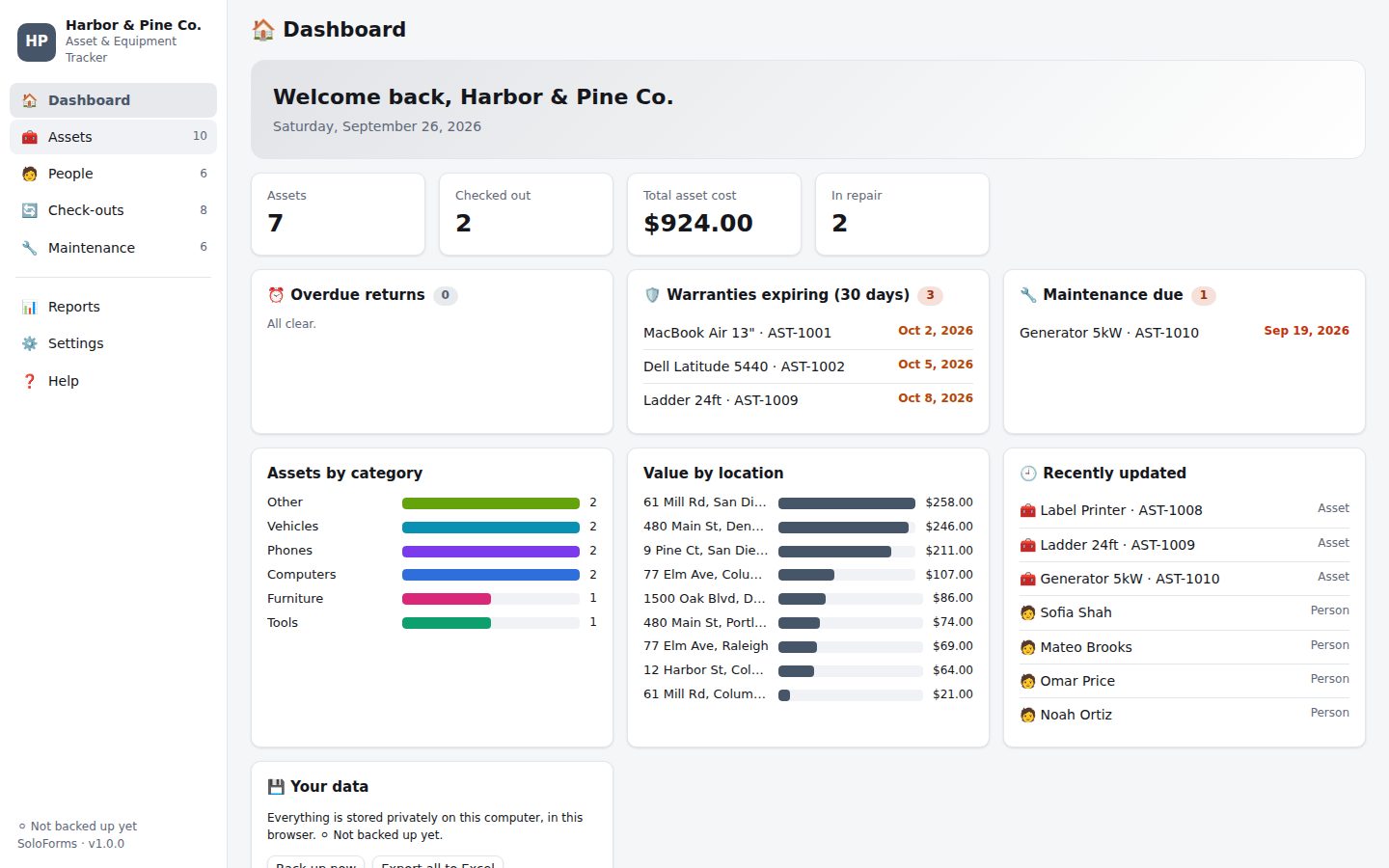Open Sofia Shah in Recently updated
1389x868 pixels.
pyautogui.click(x=1185, y=612)
